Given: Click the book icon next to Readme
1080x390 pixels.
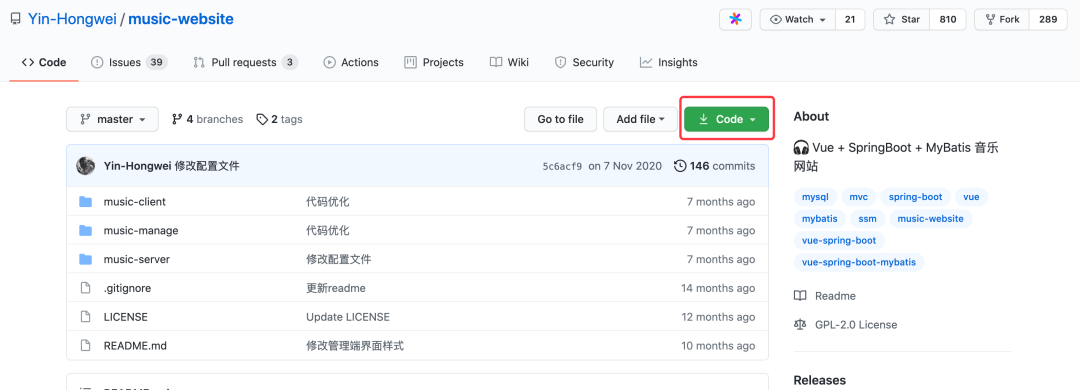Looking at the screenshot, I should 800,296.
